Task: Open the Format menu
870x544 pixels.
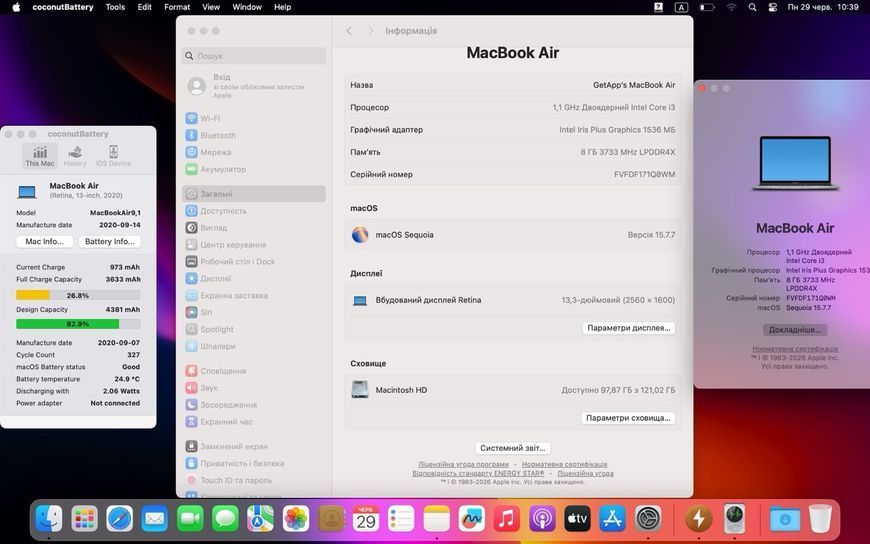Action: (x=177, y=7)
